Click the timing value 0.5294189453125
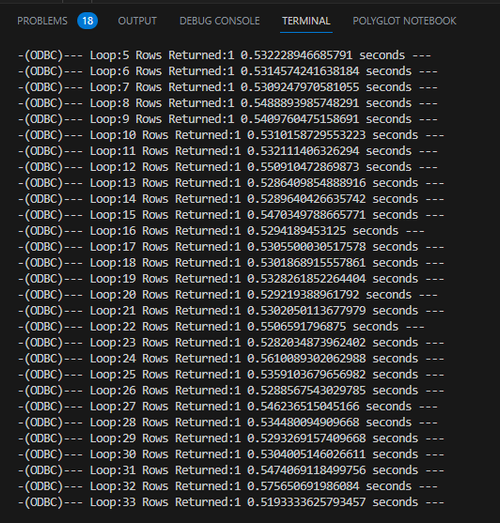The width and height of the screenshot is (500, 523). click(x=297, y=231)
